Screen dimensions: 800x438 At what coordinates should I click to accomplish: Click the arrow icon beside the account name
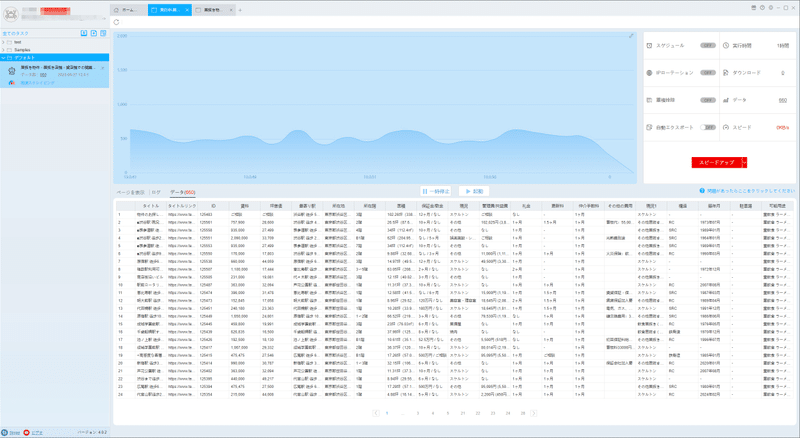104,18
